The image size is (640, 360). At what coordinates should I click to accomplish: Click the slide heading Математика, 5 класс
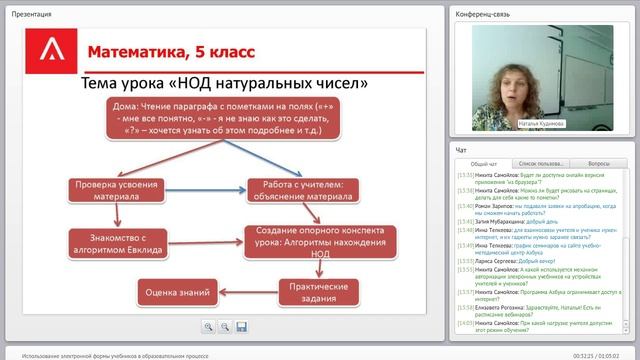tap(171, 52)
